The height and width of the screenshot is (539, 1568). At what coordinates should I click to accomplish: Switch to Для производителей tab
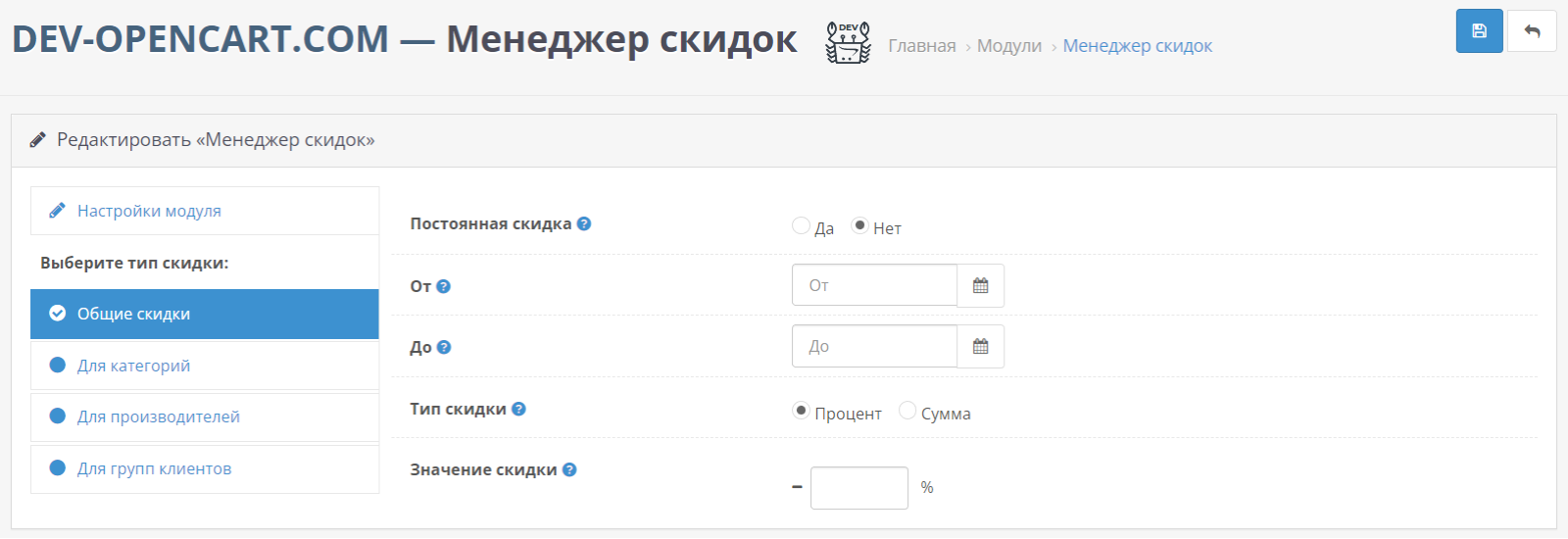point(205,416)
